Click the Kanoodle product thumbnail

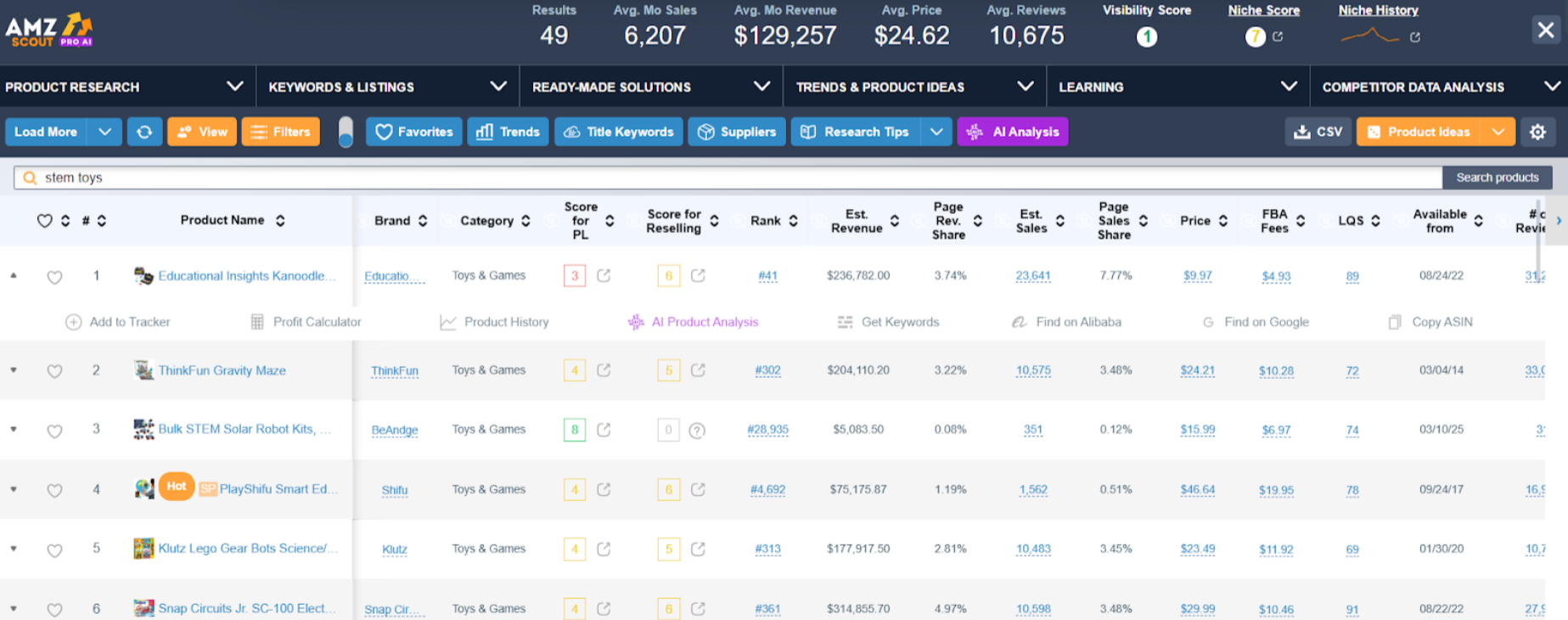pos(143,275)
